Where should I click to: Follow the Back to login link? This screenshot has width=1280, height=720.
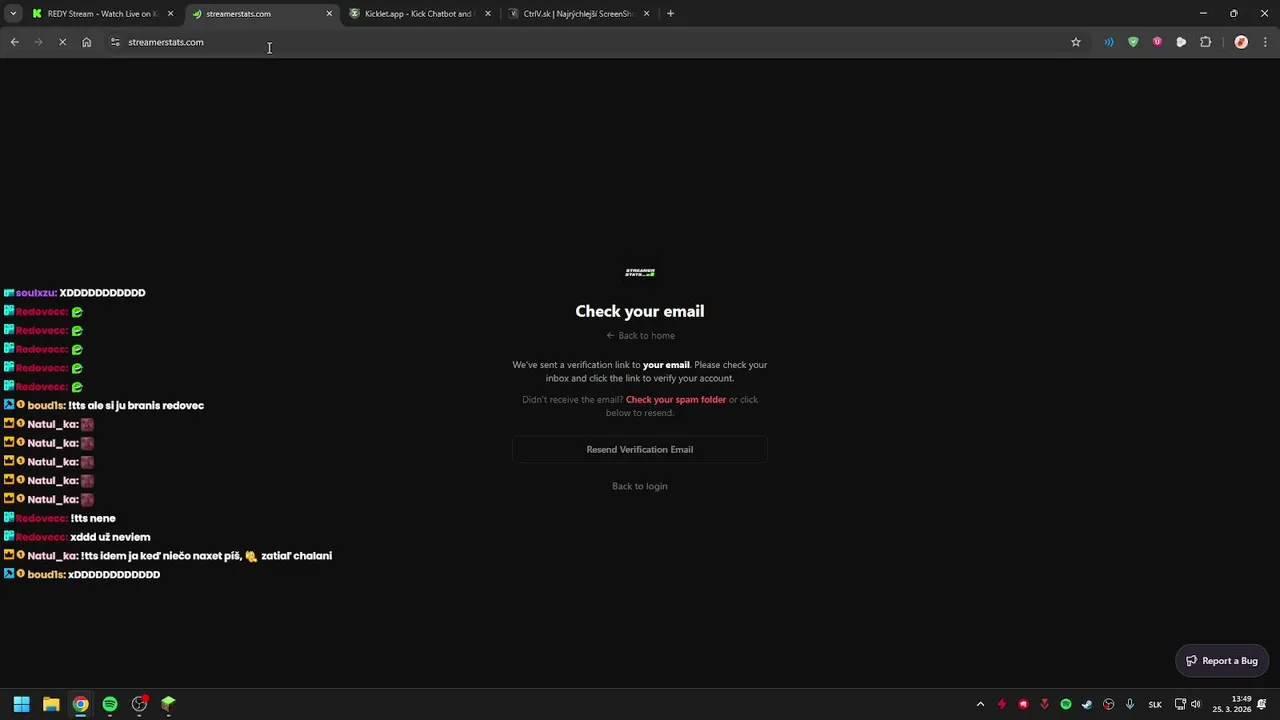640,486
